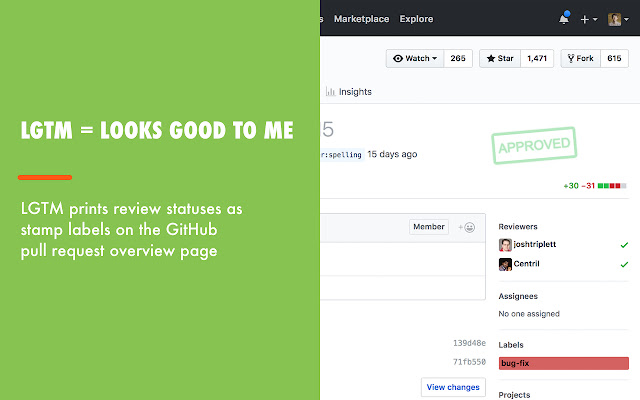Click joshtriplett's approval checkmark
This screenshot has height=400, width=640.
pyautogui.click(x=624, y=245)
